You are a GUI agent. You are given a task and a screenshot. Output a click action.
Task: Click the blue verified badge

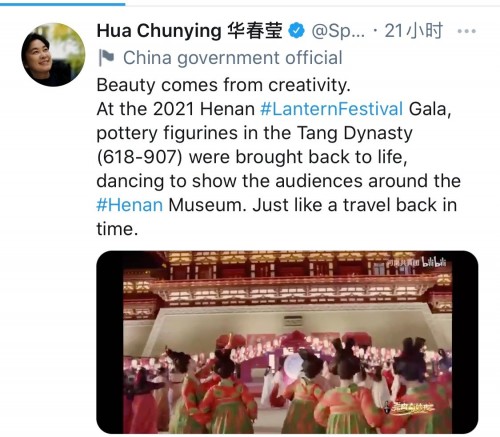296,31
